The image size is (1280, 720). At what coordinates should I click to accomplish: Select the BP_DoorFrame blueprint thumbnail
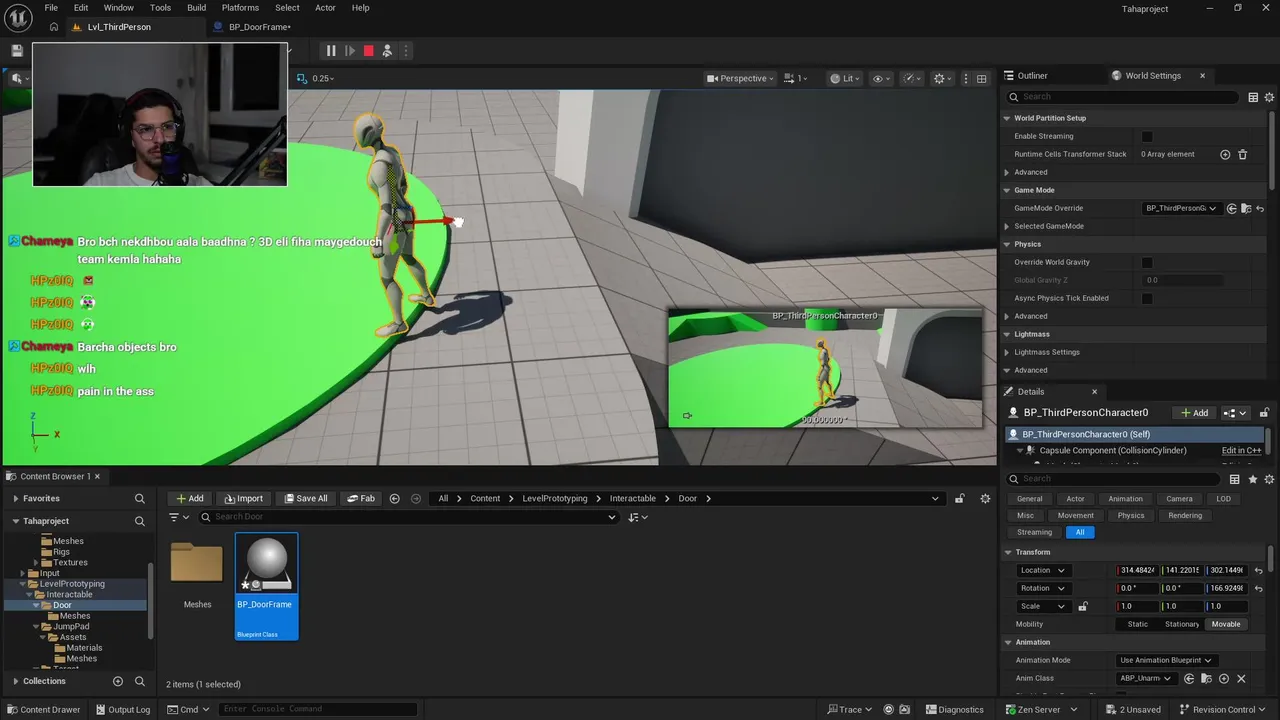(266, 586)
